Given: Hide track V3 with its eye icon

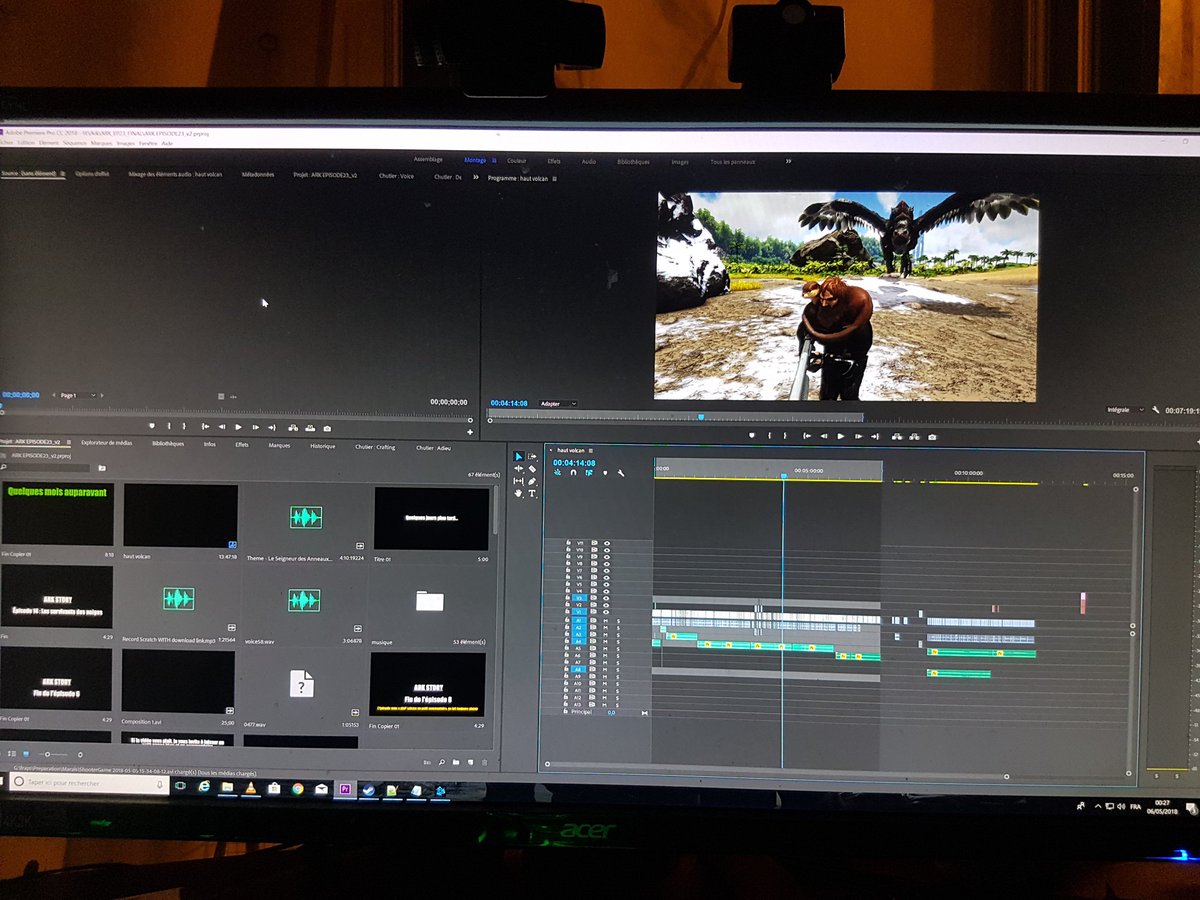Looking at the screenshot, I should [x=607, y=598].
